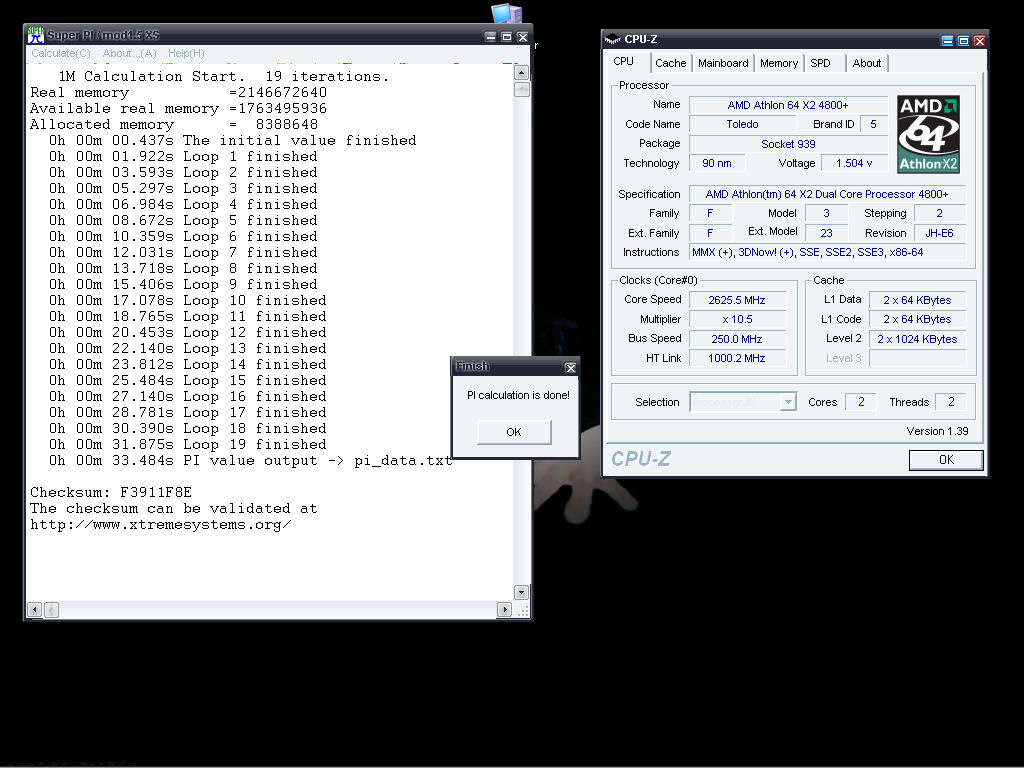Image resolution: width=1024 pixels, height=768 pixels.
Task: Click the Super PI vertical scrollbar thumb
Action: (521, 89)
